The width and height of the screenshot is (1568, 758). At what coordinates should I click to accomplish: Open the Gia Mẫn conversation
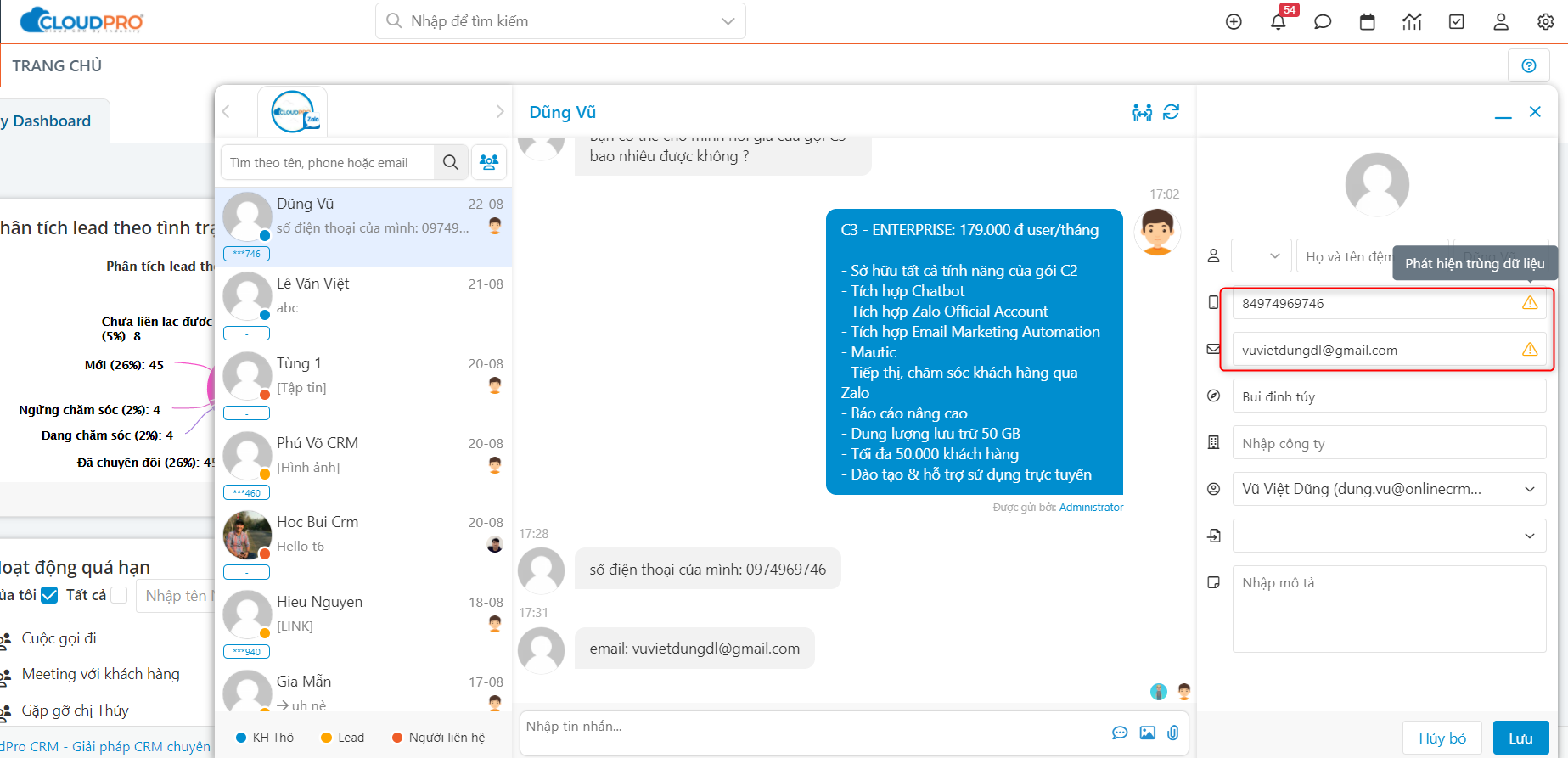[x=364, y=689]
